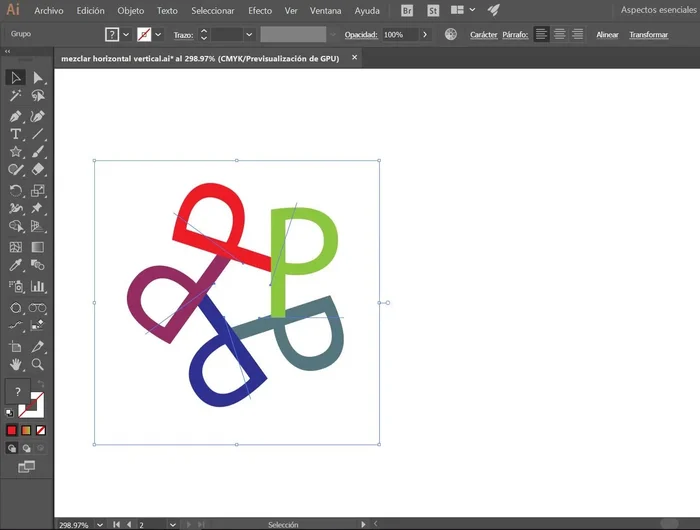Select the Mesh tool
The width and height of the screenshot is (700, 530).
point(16,247)
